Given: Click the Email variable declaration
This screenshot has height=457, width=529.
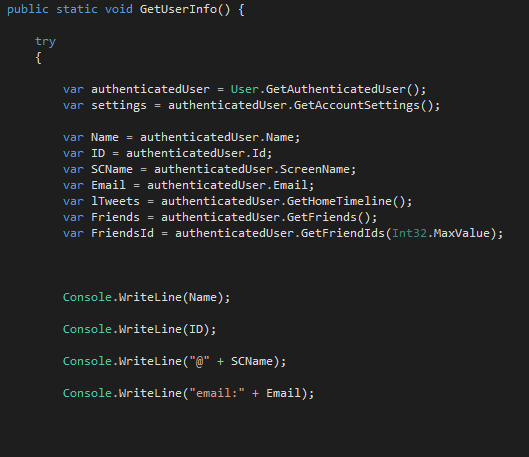Looking at the screenshot, I should click(108, 185).
